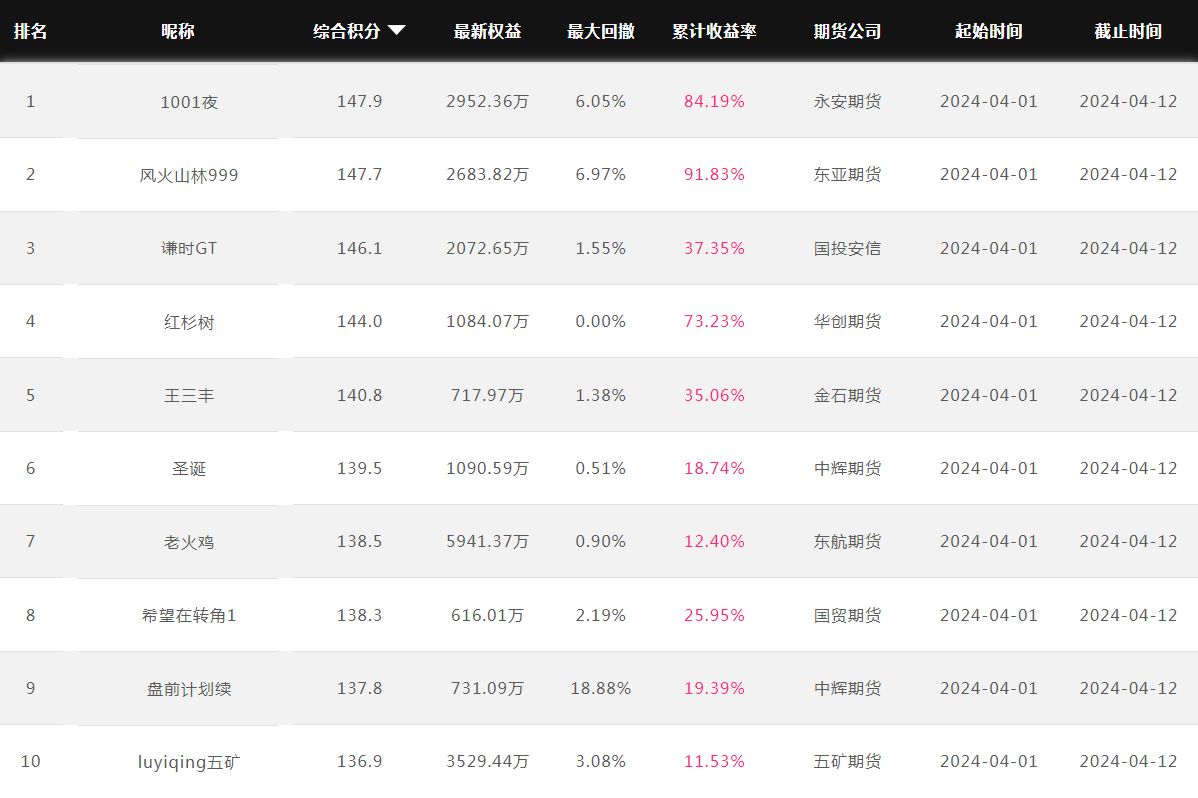The width and height of the screenshot is (1198, 798).
Task: Click equity value 717.97万
Action: [487, 394]
